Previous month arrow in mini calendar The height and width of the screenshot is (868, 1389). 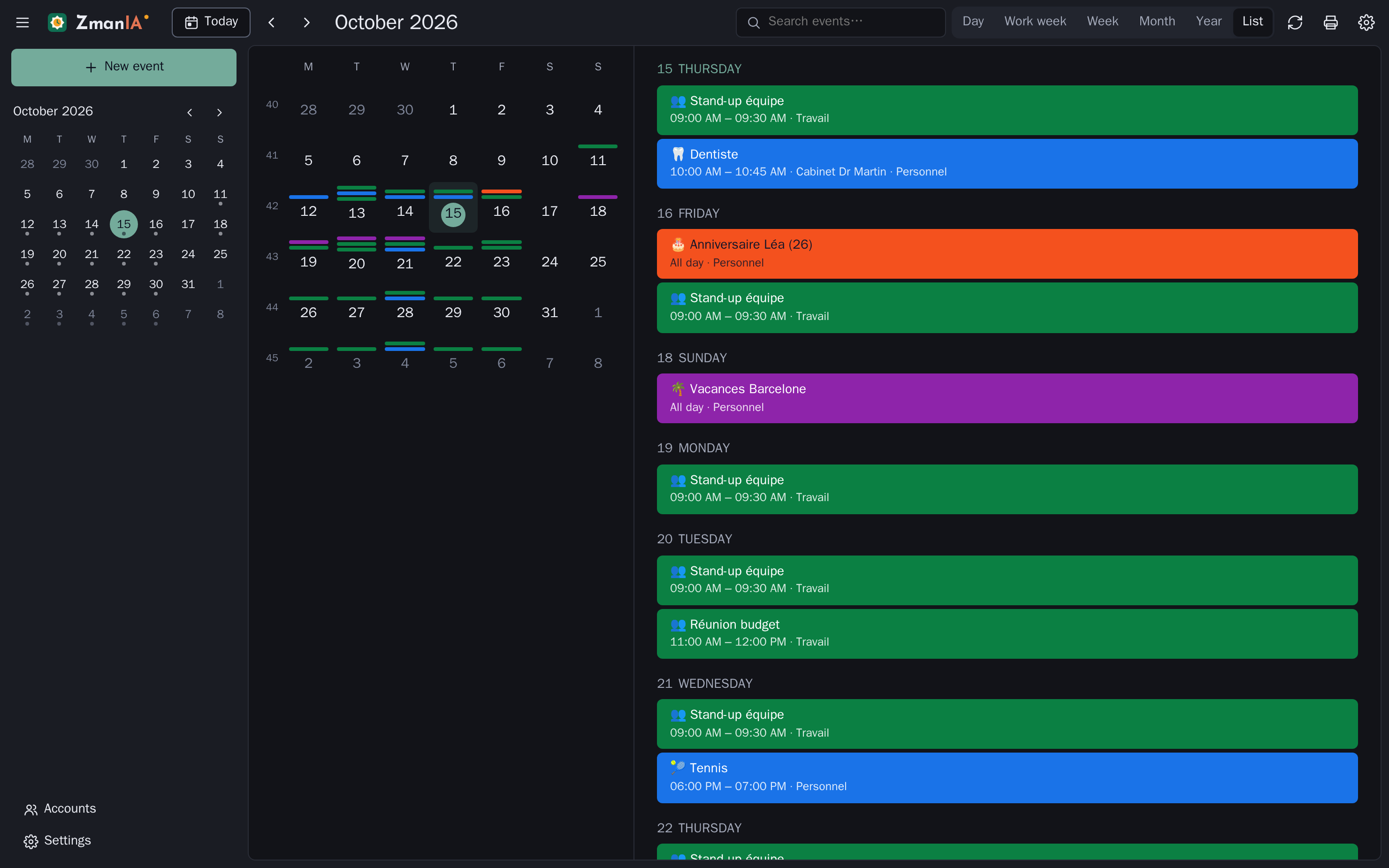tap(190, 113)
